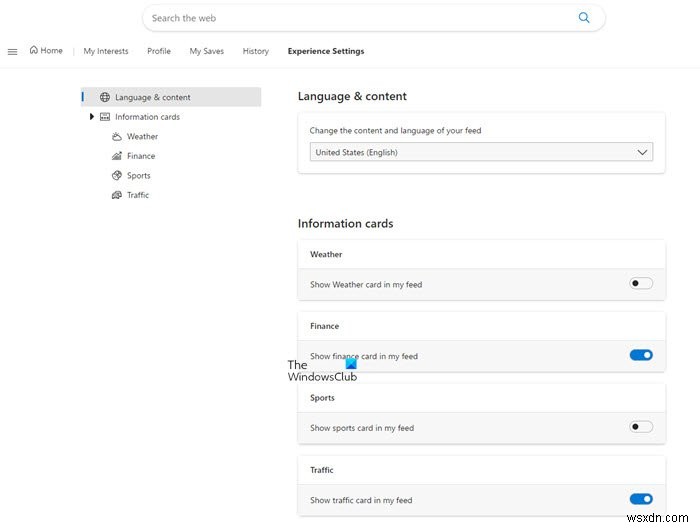Click the Weather cloud icon in sidebar
Screen dimensions: 700x528
point(117,136)
